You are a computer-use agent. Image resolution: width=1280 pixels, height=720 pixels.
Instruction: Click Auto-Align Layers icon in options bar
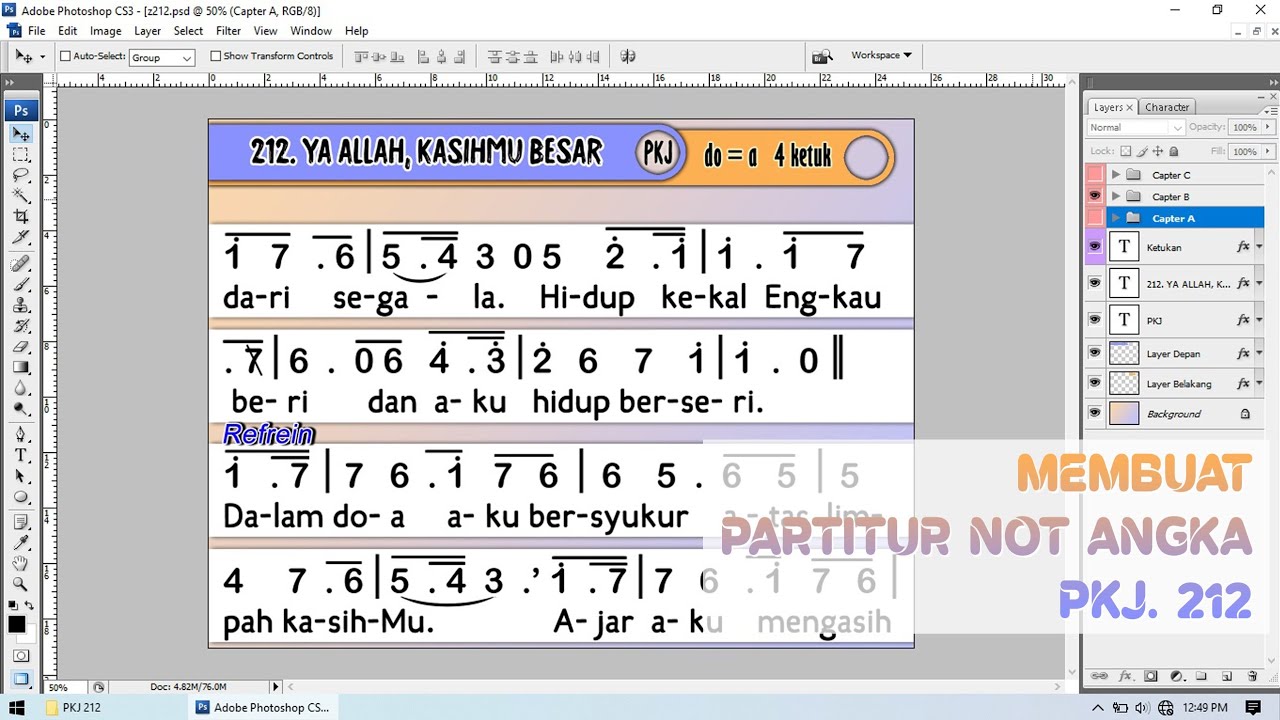coord(628,57)
